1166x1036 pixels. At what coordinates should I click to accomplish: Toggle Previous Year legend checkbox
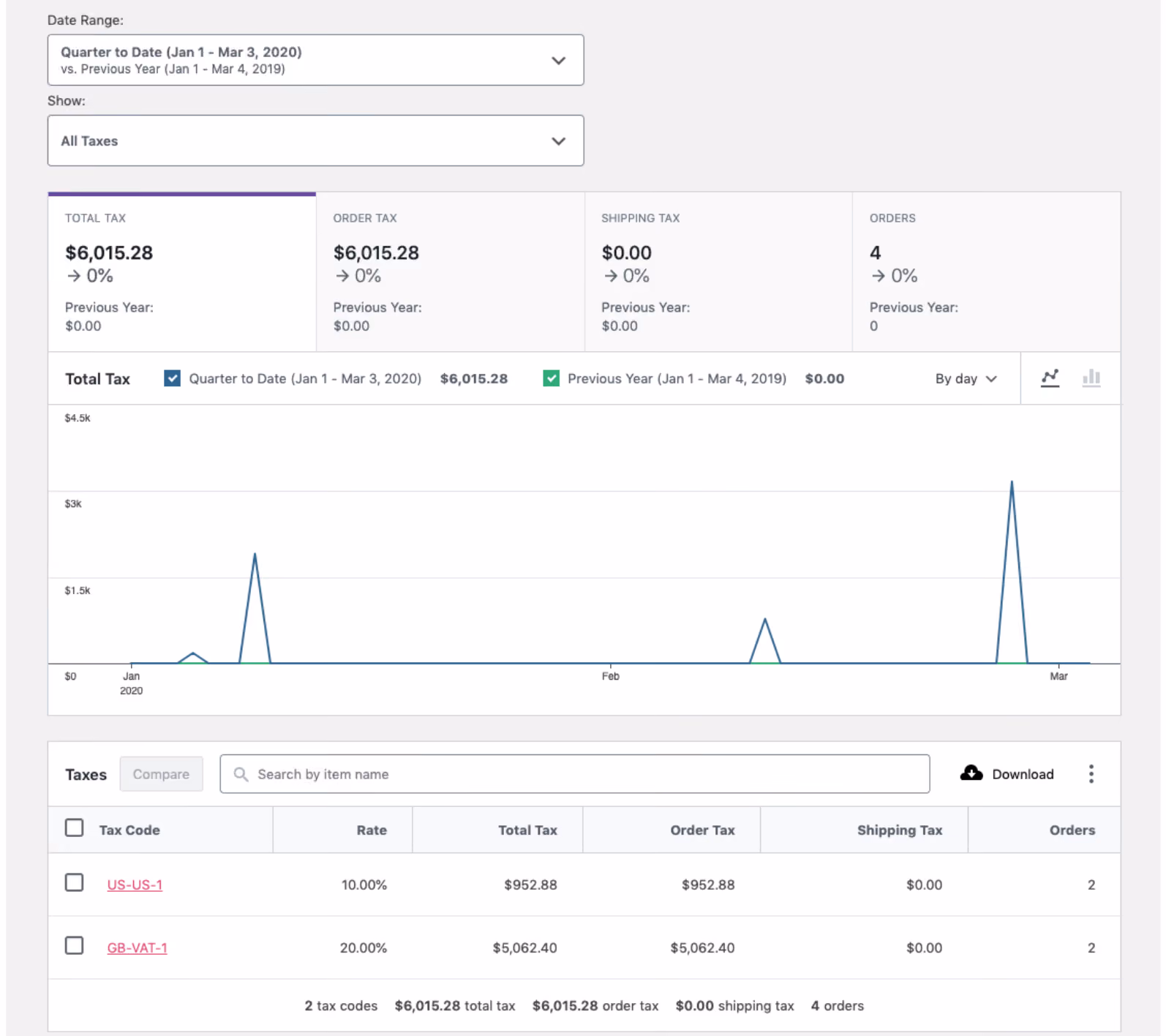click(x=551, y=378)
